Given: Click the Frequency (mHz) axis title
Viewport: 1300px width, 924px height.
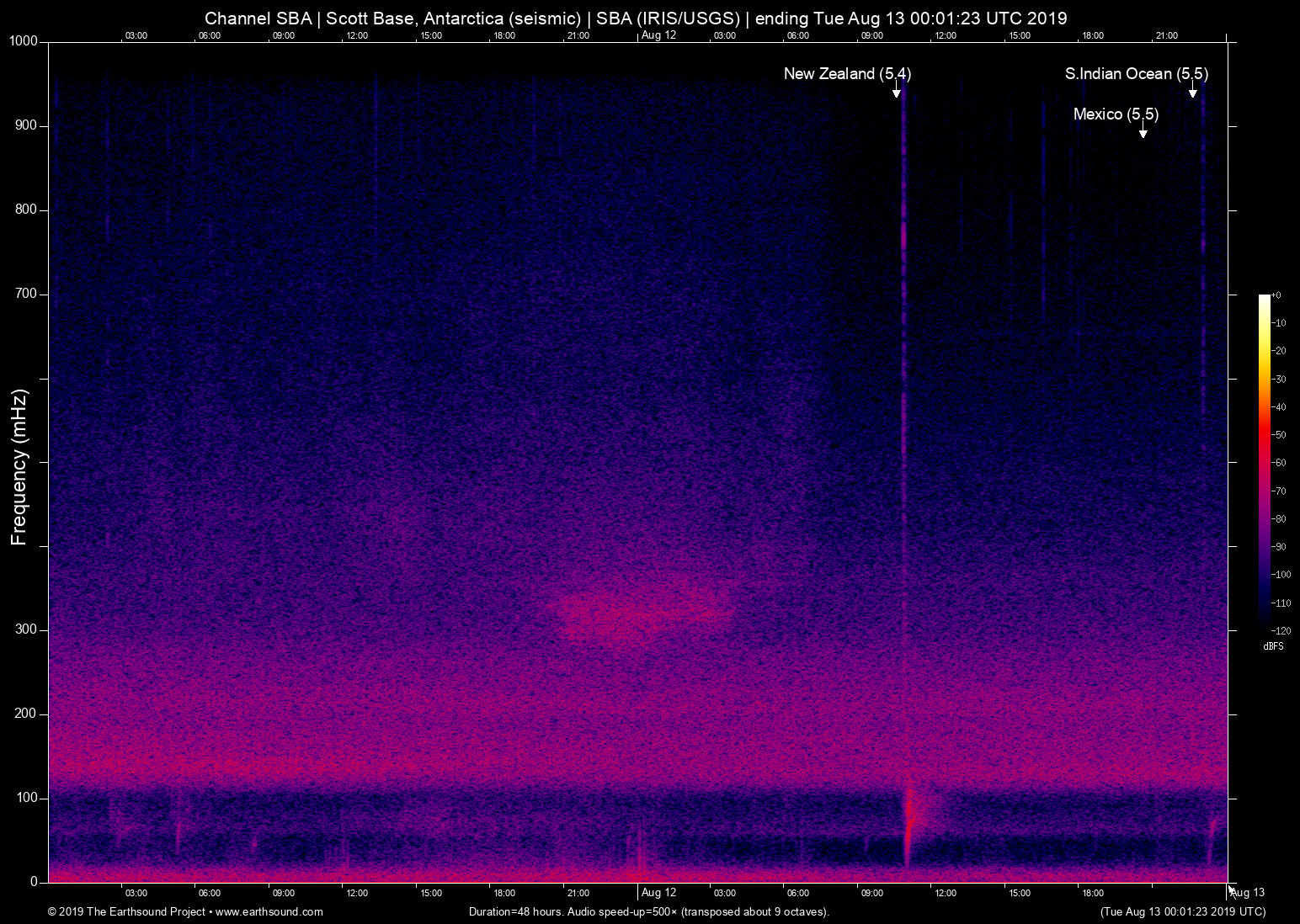Looking at the screenshot, I should [x=19, y=467].
